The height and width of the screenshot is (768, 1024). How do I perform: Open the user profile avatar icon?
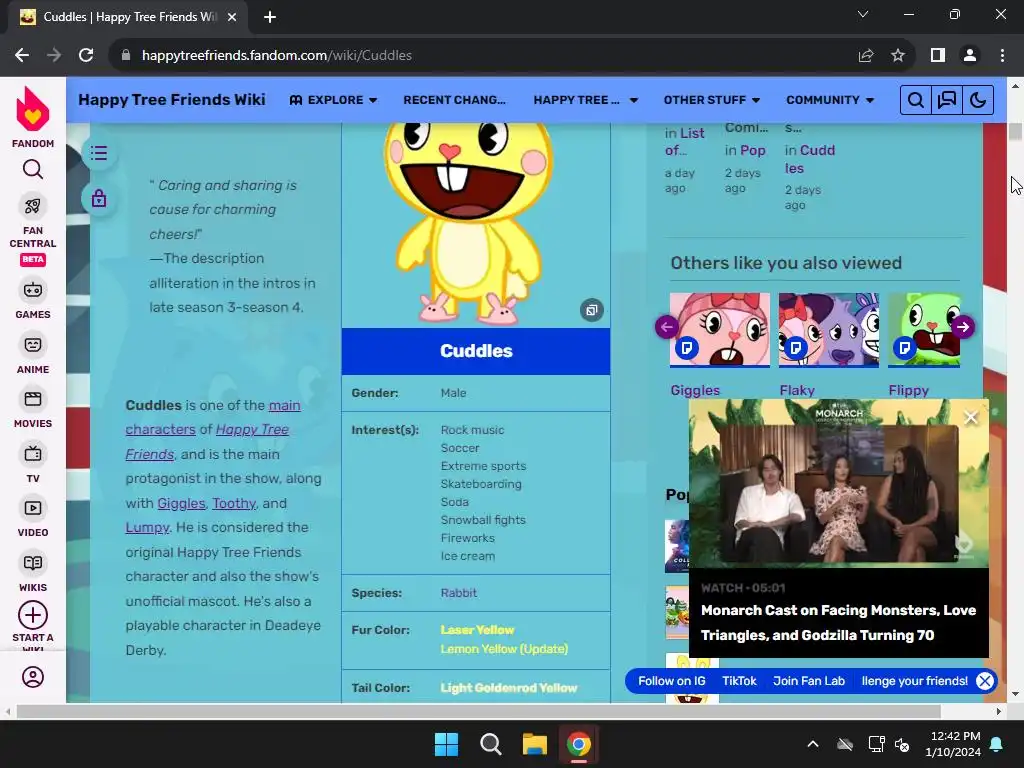(x=33, y=677)
